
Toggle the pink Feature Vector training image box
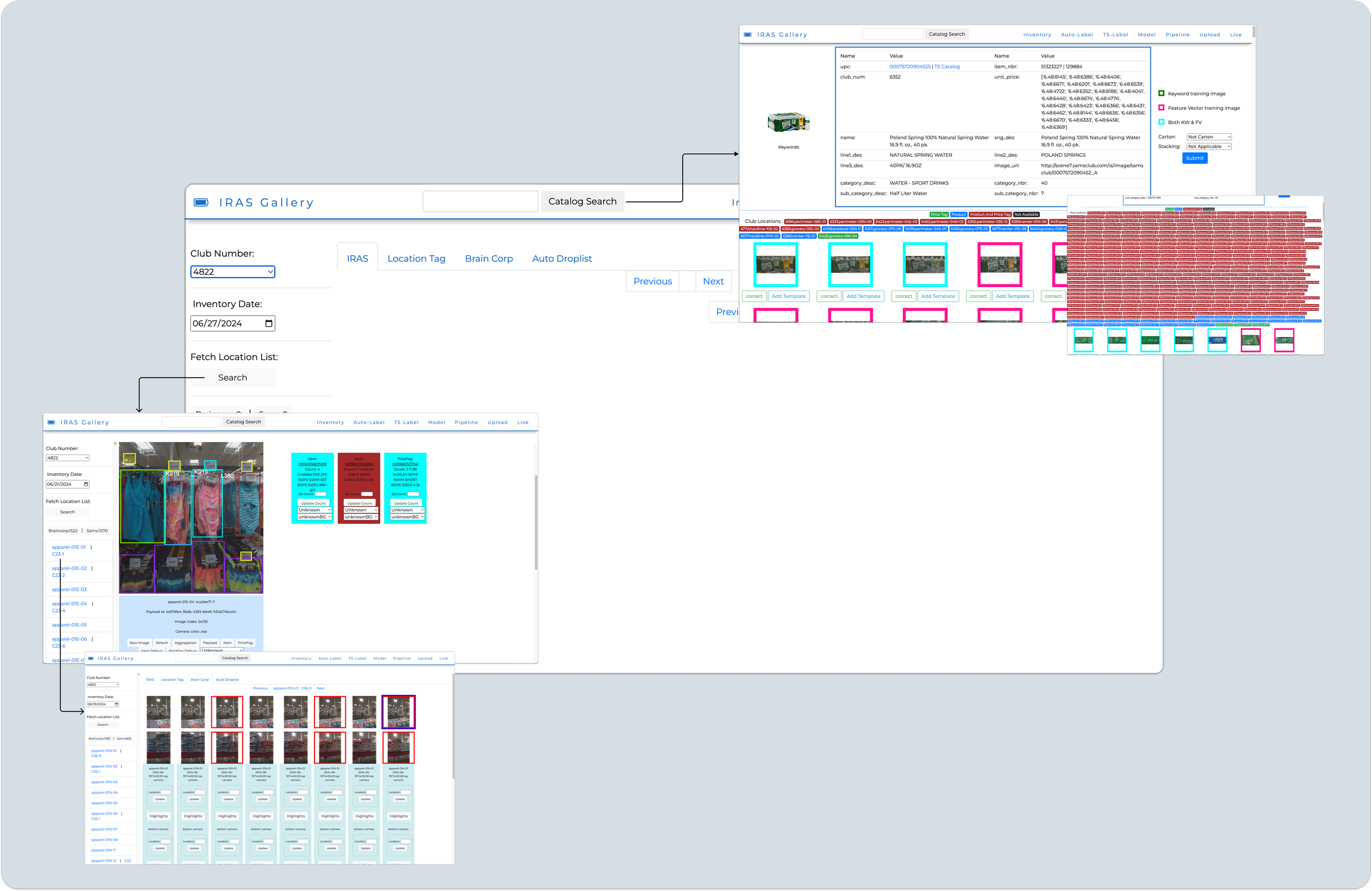[1161, 108]
